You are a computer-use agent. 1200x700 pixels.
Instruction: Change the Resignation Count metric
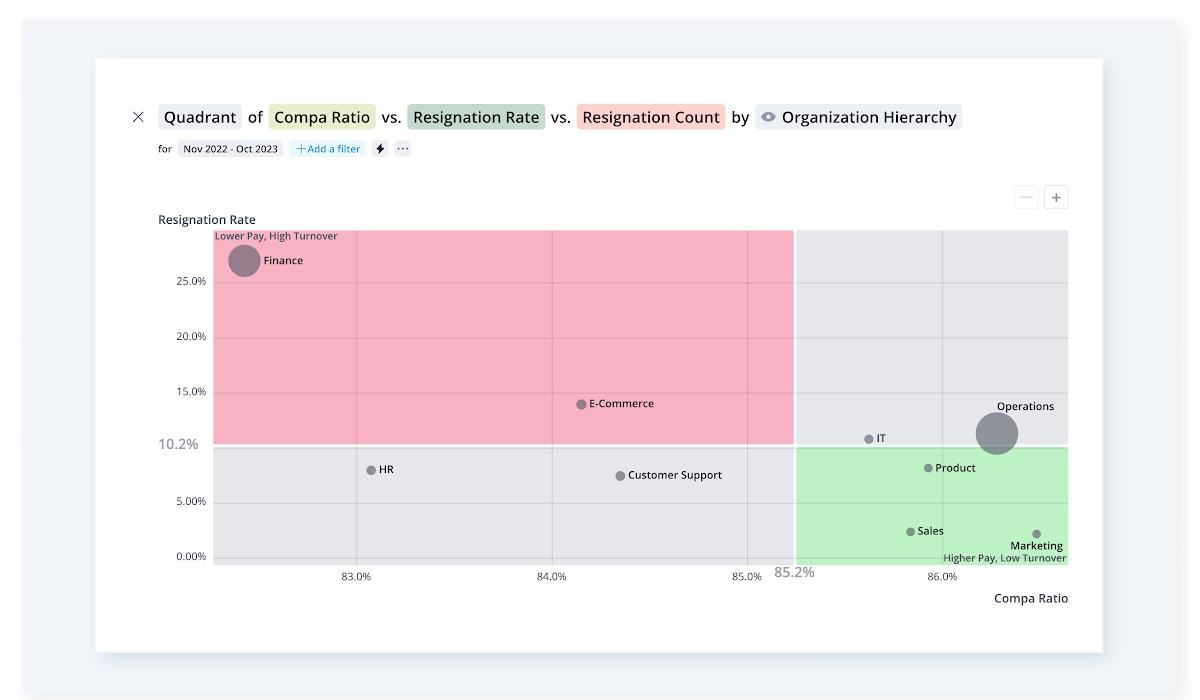pyautogui.click(x=651, y=117)
